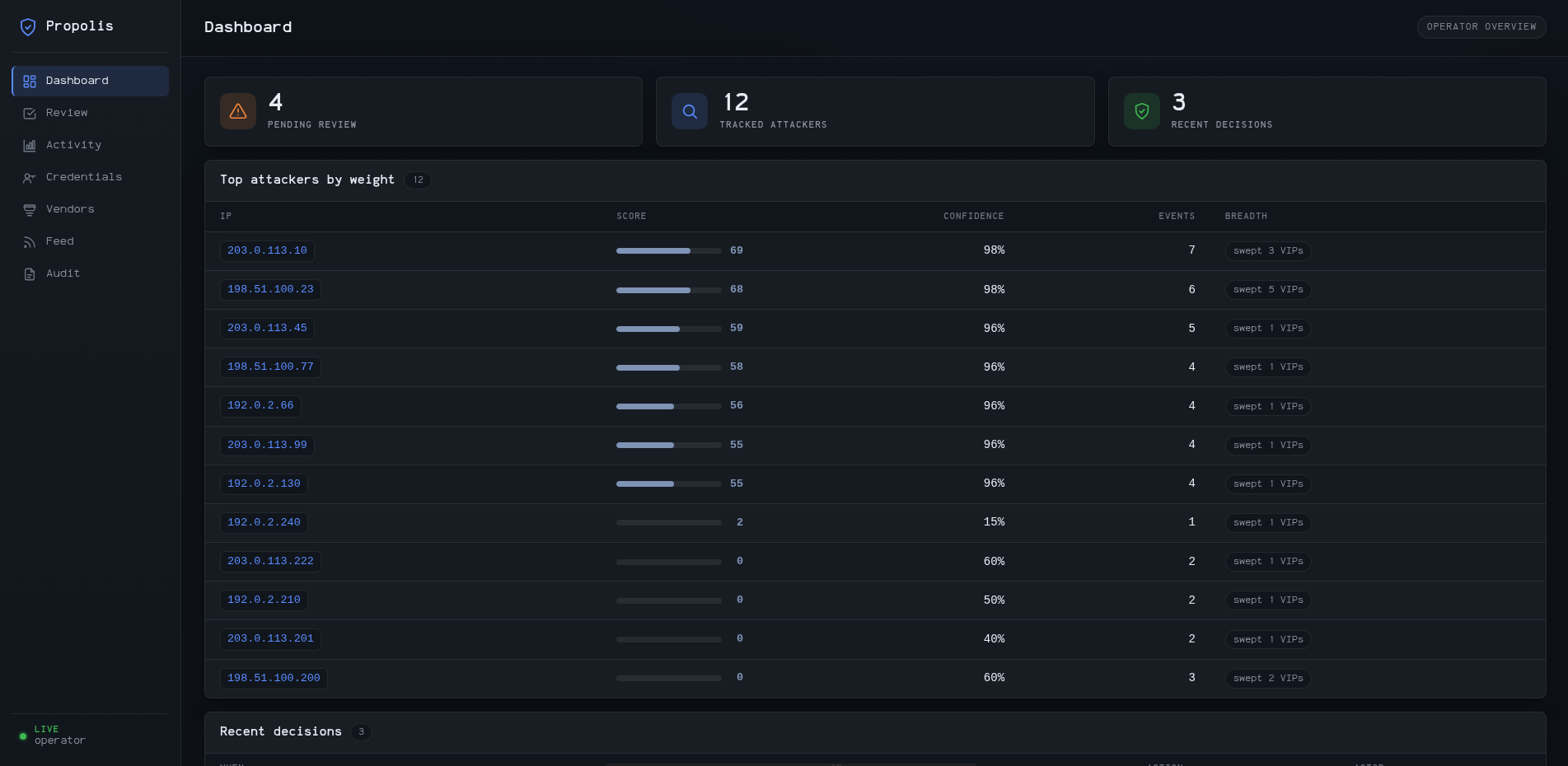Image resolution: width=1568 pixels, height=766 pixels.
Task: Click the Recent Decisions stat card
Action: [x=1327, y=112]
